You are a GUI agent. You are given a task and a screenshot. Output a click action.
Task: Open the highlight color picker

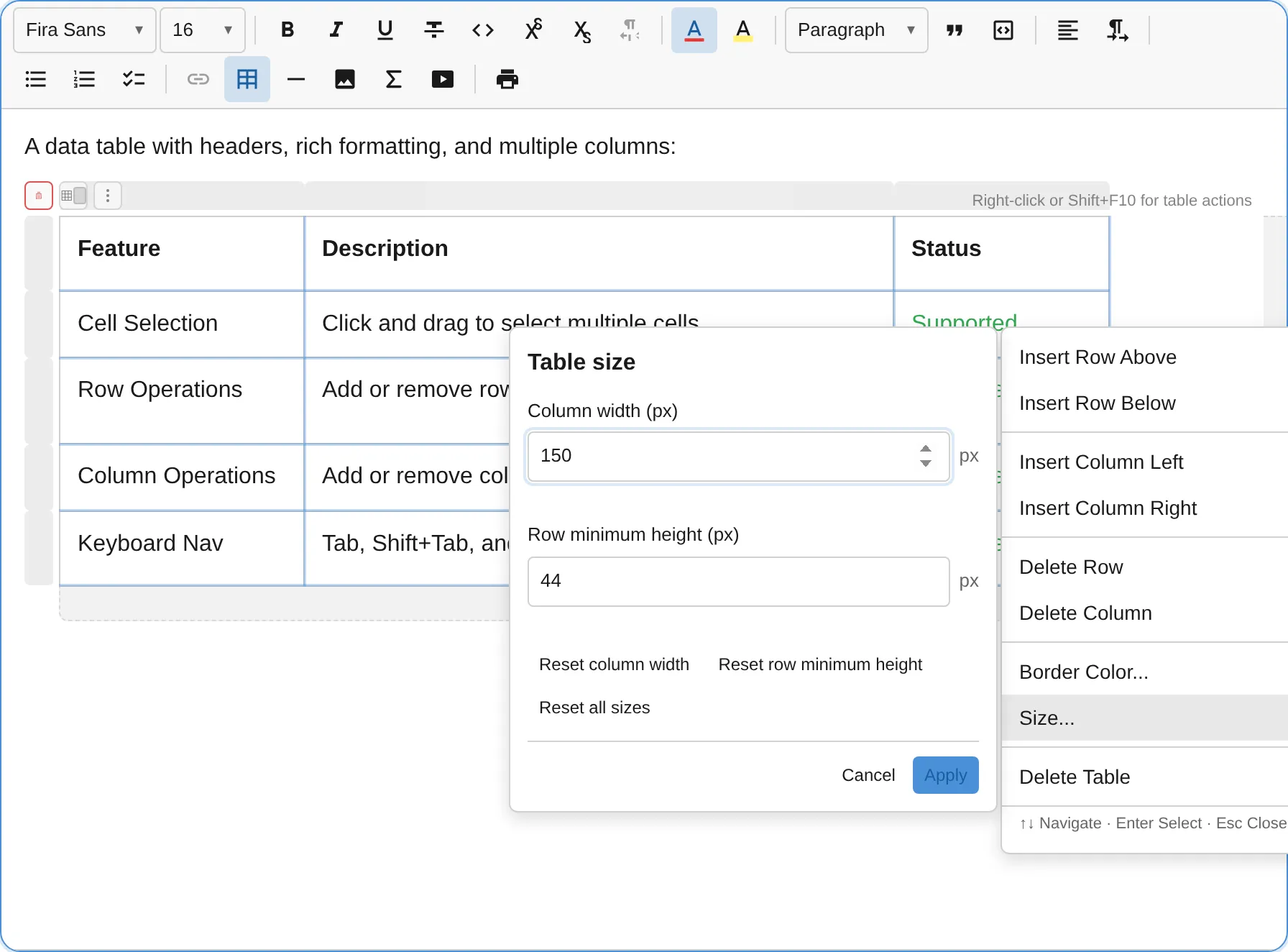[x=743, y=30]
